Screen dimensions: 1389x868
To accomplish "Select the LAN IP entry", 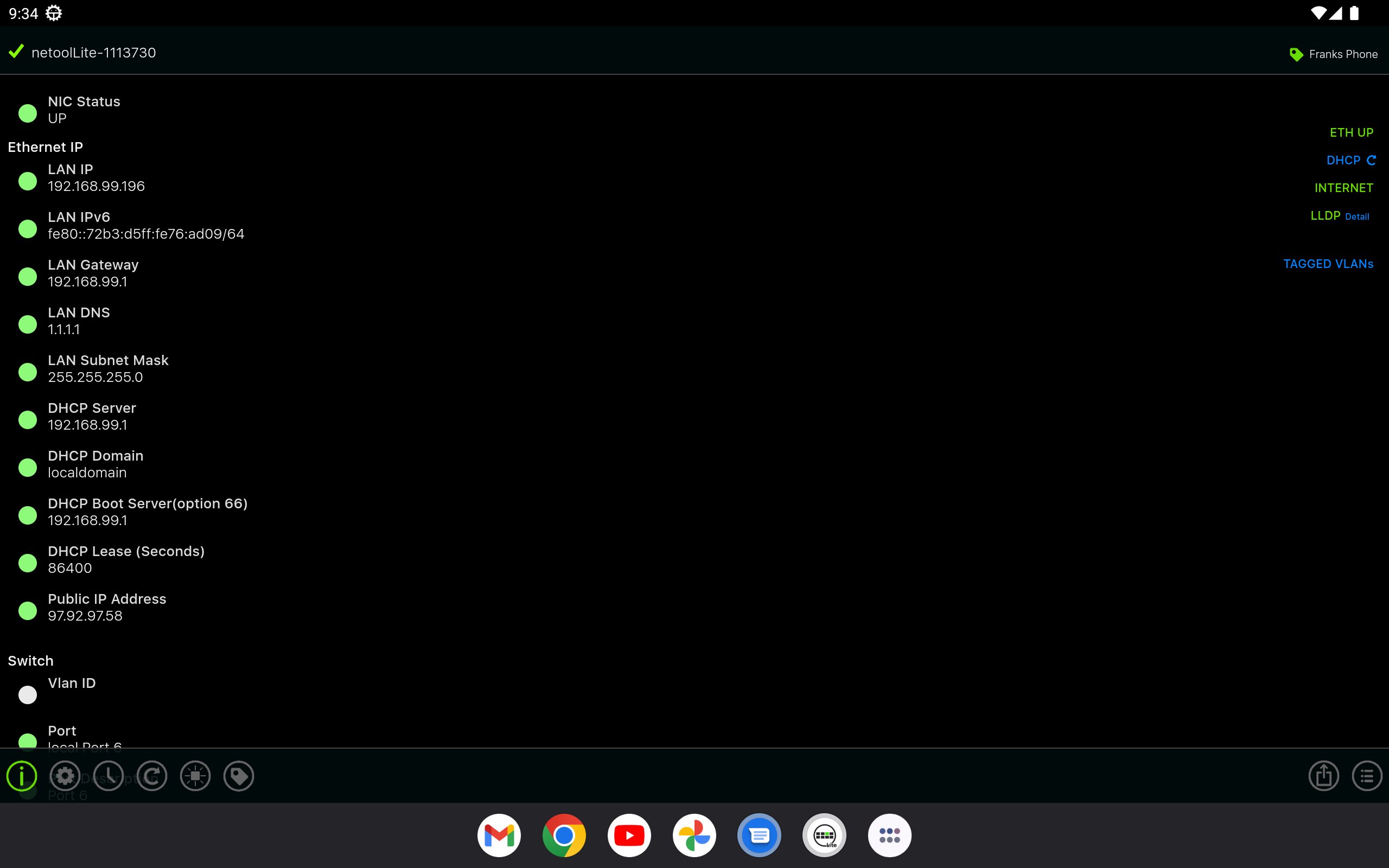I will 96,178.
